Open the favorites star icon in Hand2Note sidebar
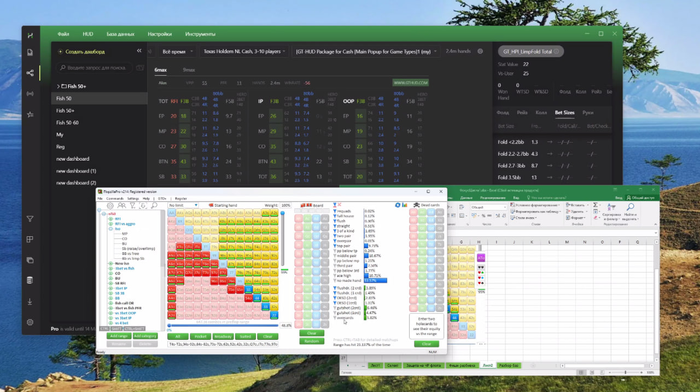The width and height of the screenshot is (700, 392). tap(30, 115)
